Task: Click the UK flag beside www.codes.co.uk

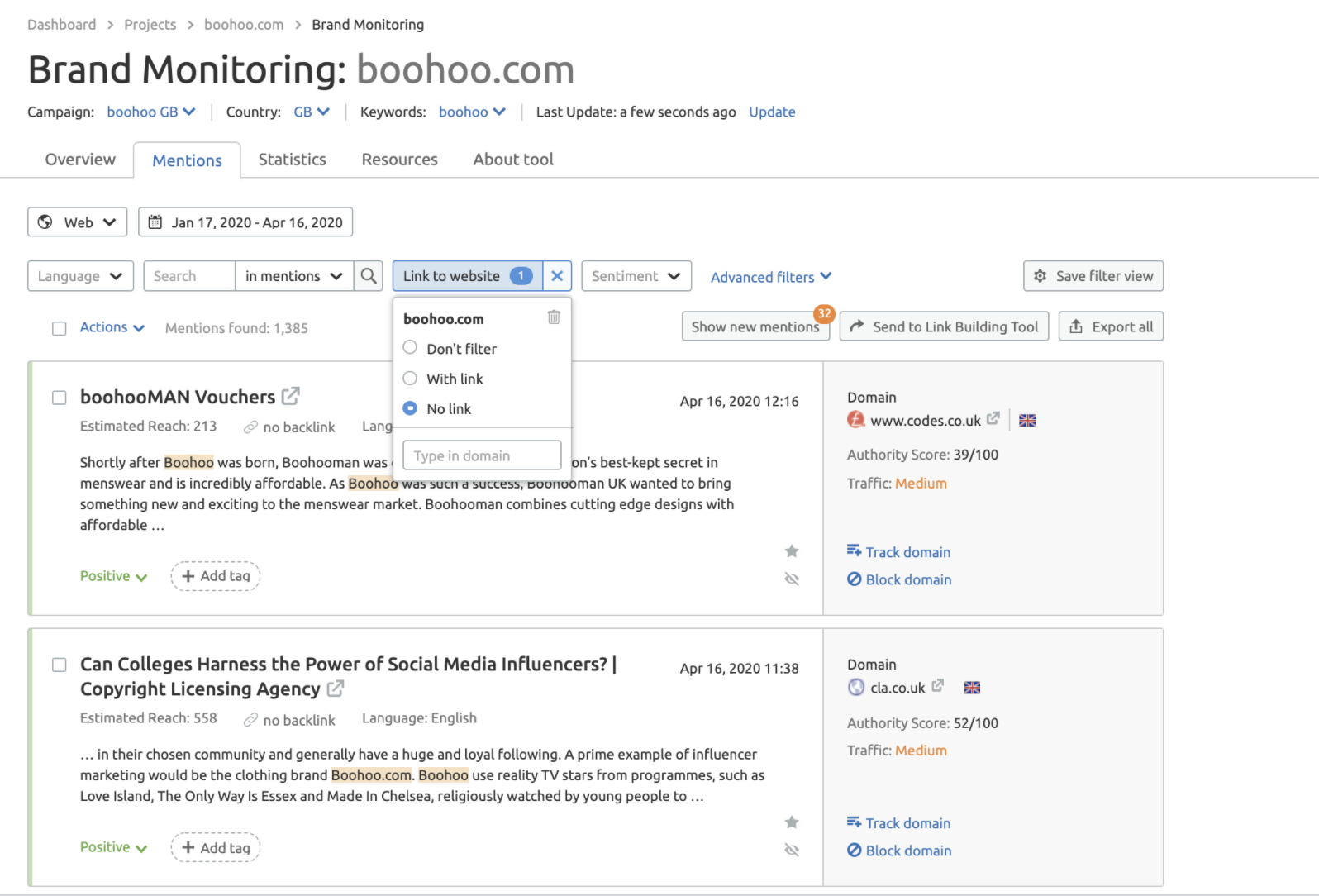Action: click(x=1027, y=421)
